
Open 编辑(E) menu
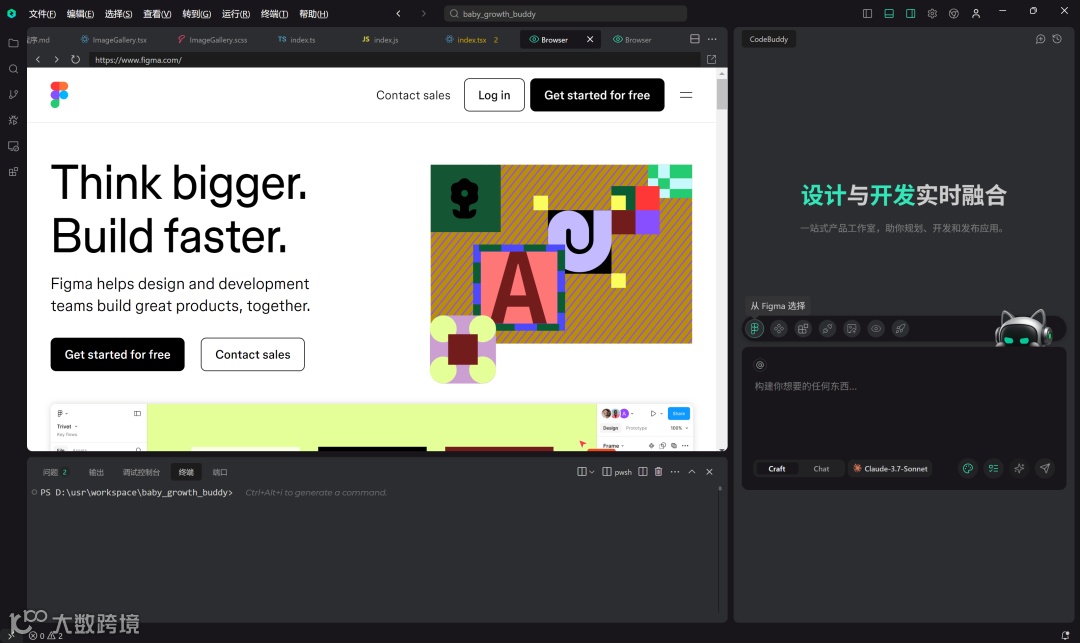coord(80,14)
